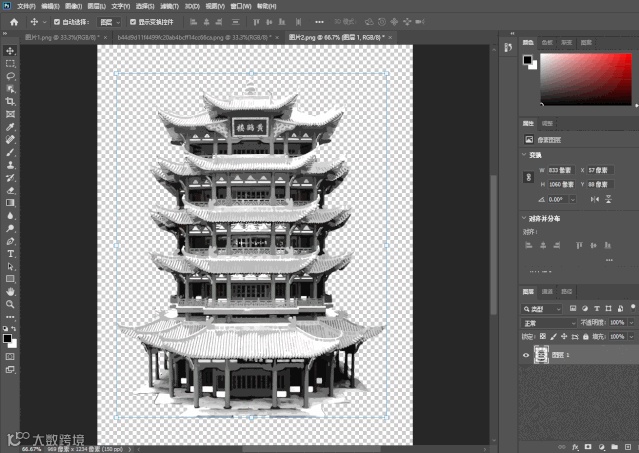
Task: Select the Dodge tool
Action: tap(10, 228)
